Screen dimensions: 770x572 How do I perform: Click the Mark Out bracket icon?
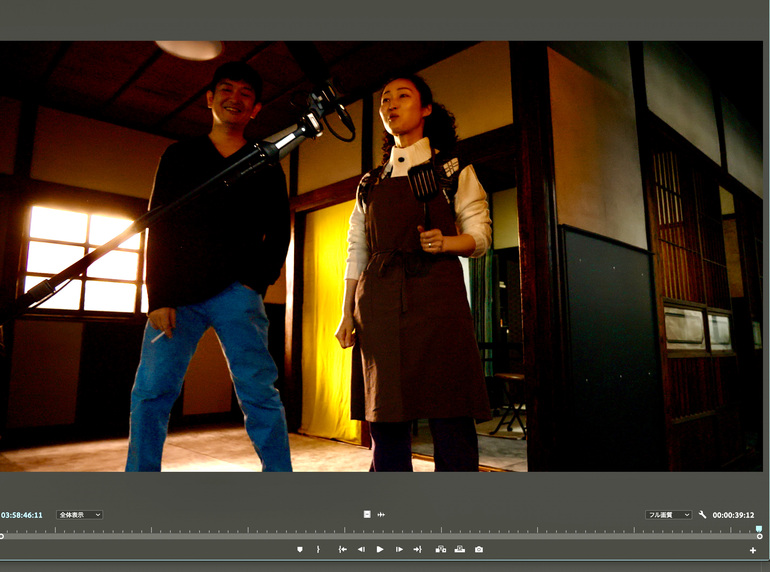(318, 549)
